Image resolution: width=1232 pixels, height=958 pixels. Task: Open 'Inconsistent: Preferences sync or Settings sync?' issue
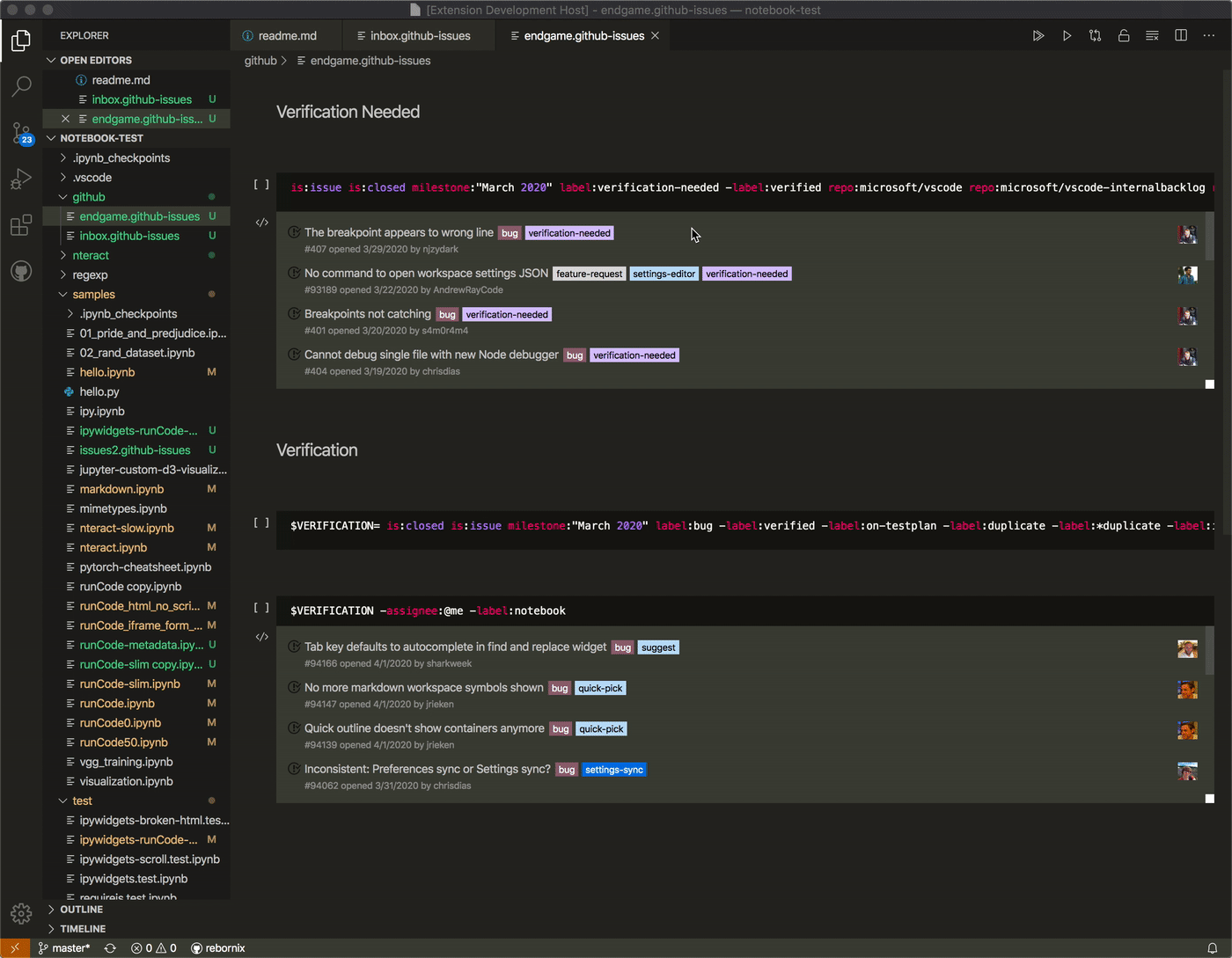point(428,769)
